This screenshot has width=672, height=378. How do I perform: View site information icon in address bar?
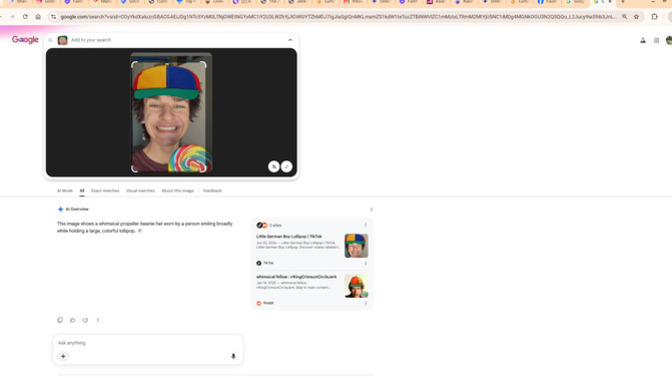coord(53,17)
